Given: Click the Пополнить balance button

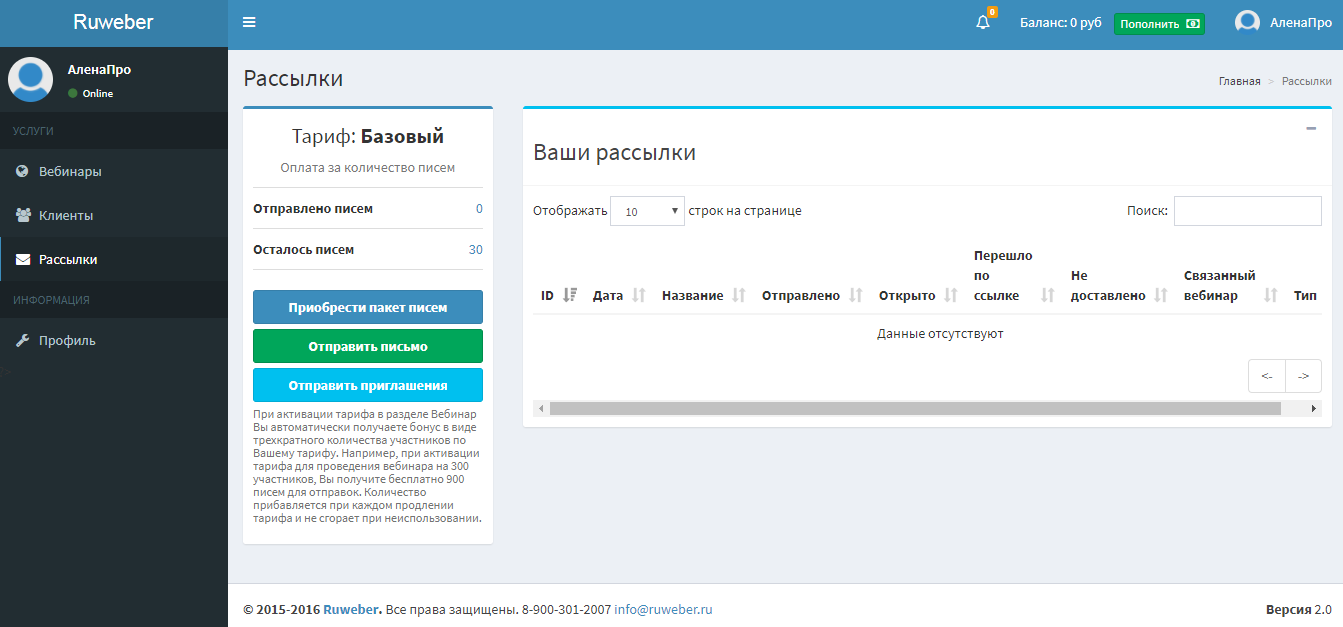Looking at the screenshot, I should tap(1159, 24).
